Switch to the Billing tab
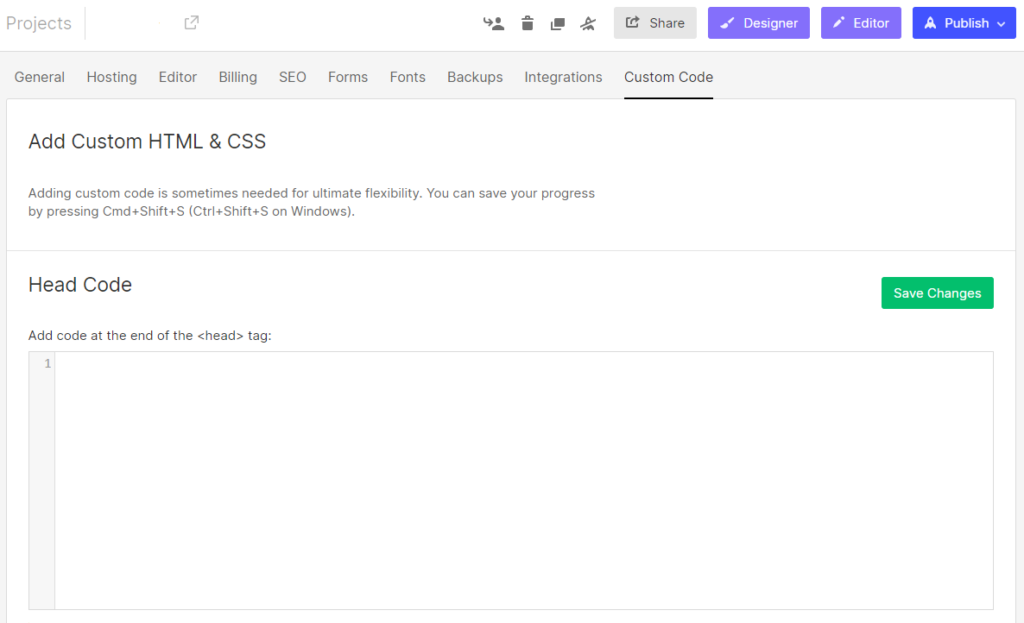This screenshot has width=1024, height=623. [x=238, y=77]
